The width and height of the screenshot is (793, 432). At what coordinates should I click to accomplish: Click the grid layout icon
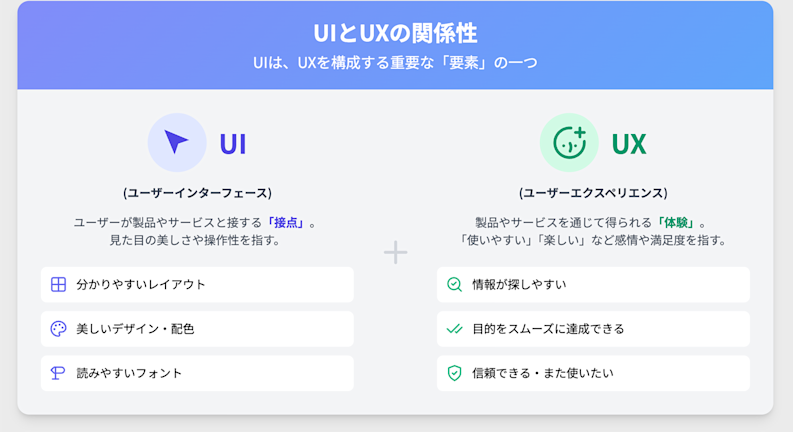[x=58, y=285]
